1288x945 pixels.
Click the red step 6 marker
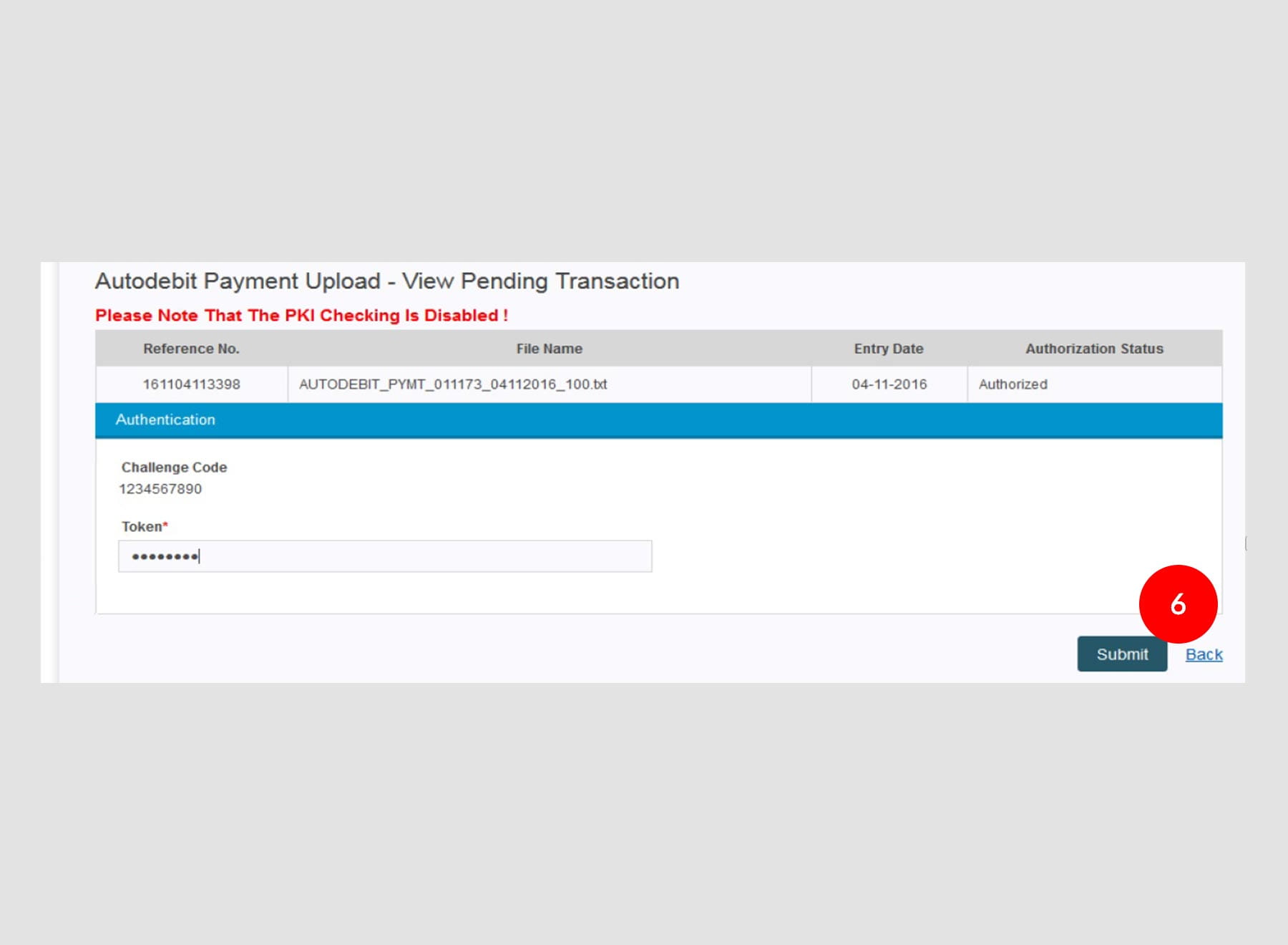point(1178,604)
